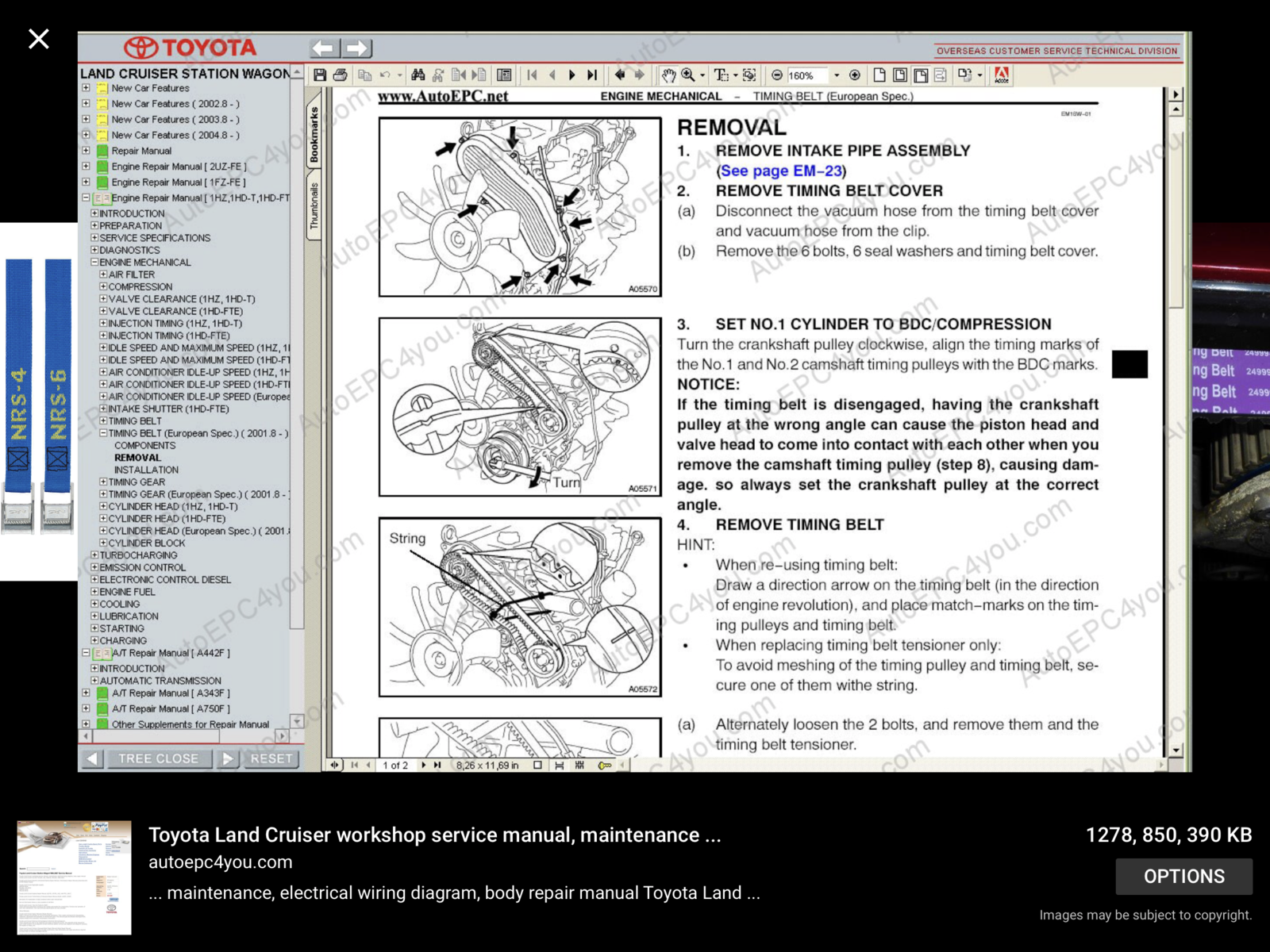The image size is (1270, 952).
Task: Click the Adobe logo icon
Action: coord(1002,75)
